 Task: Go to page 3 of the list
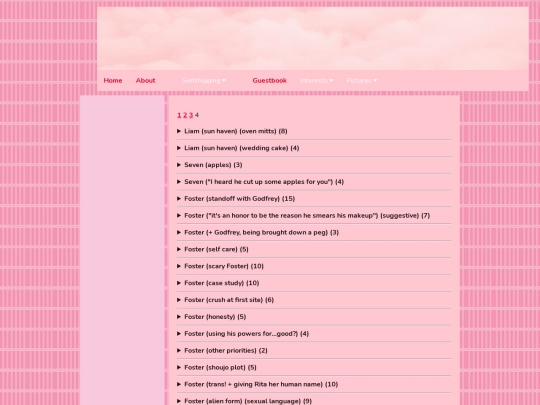click(191, 115)
